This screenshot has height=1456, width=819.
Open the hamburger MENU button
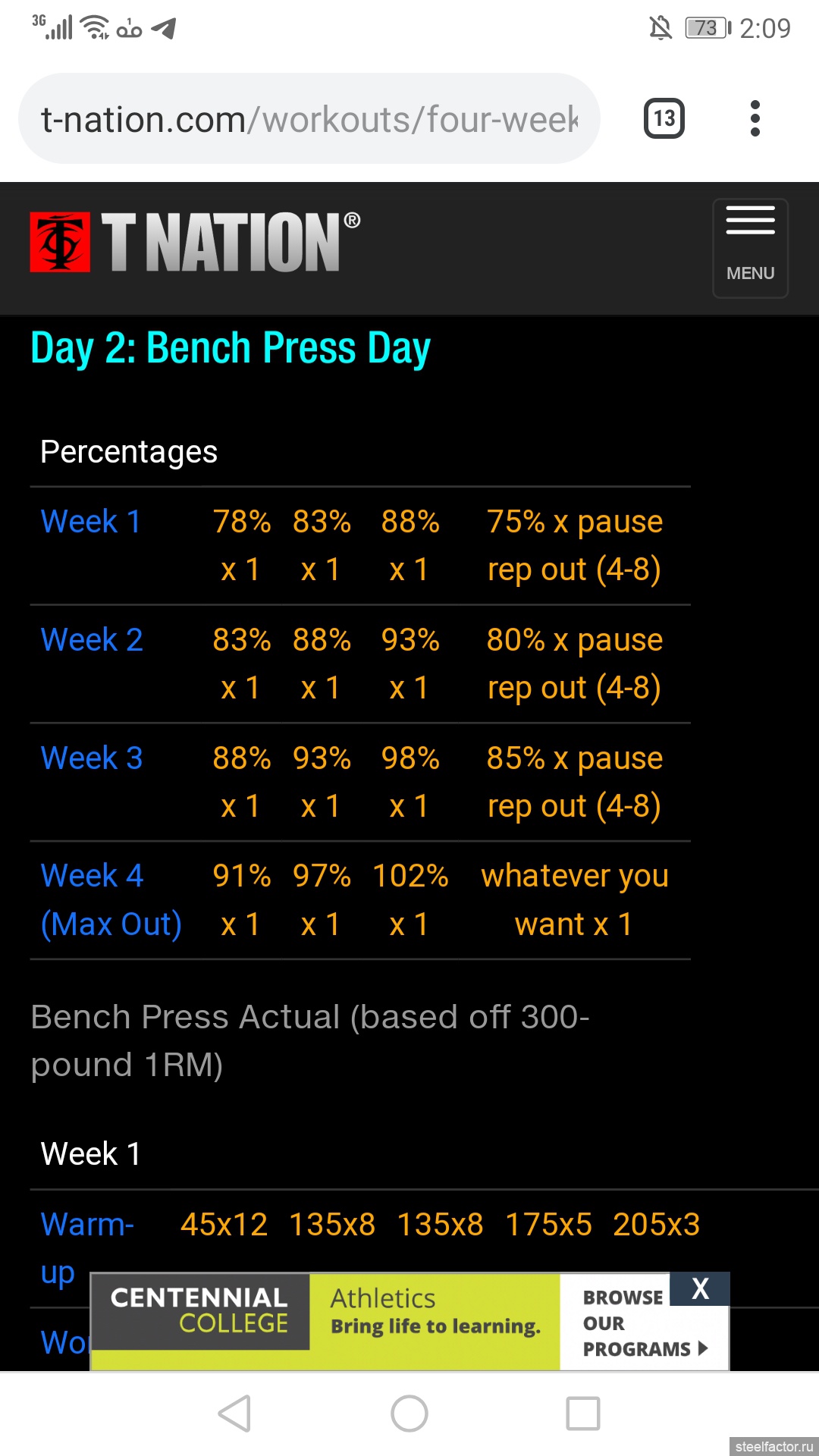tap(750, 248)
